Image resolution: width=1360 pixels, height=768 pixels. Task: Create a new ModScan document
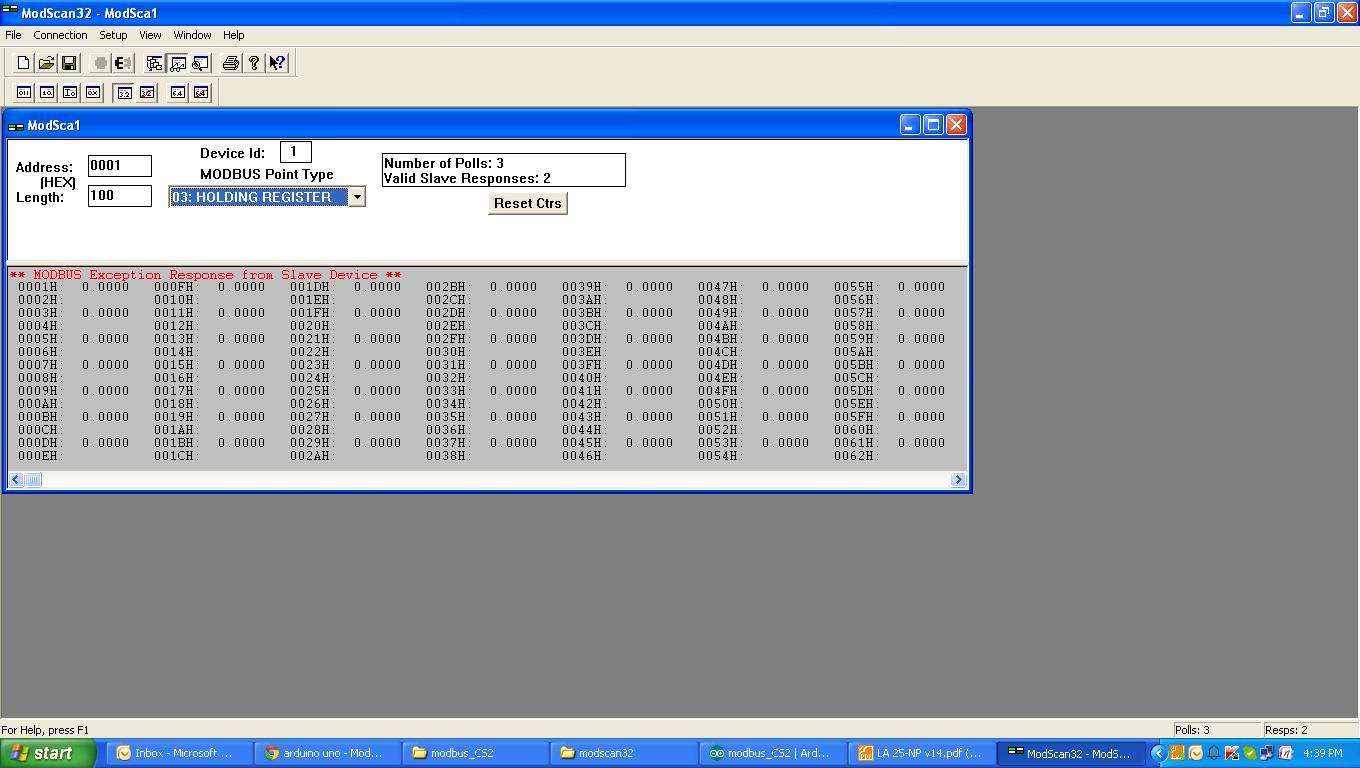tap(23, 63)
